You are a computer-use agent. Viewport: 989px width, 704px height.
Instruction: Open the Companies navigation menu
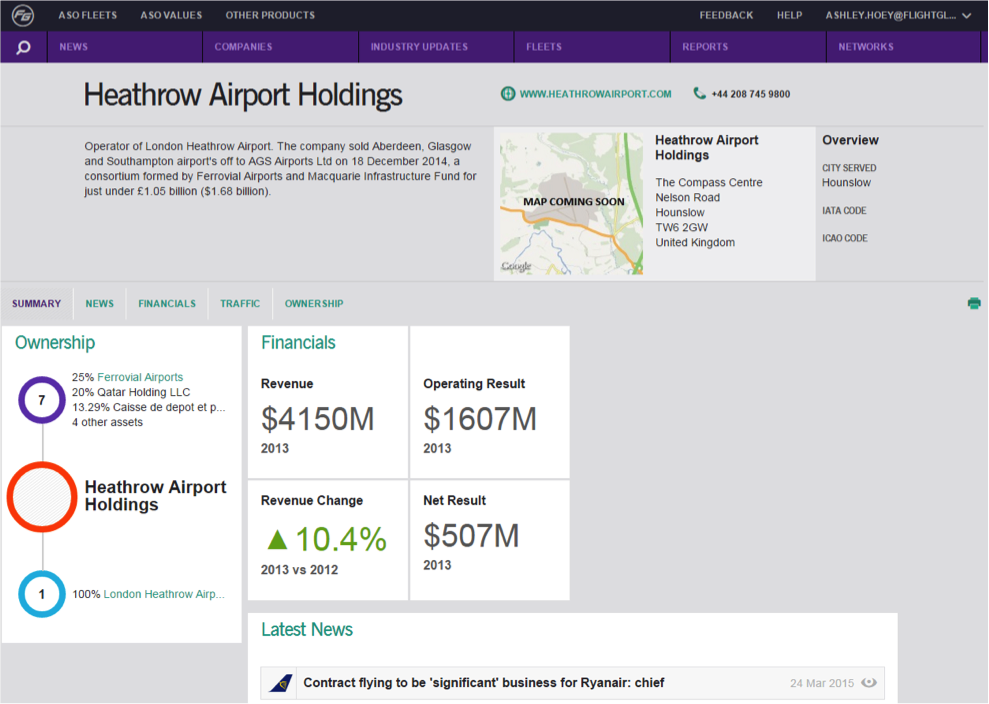click(x=243, y=47)
